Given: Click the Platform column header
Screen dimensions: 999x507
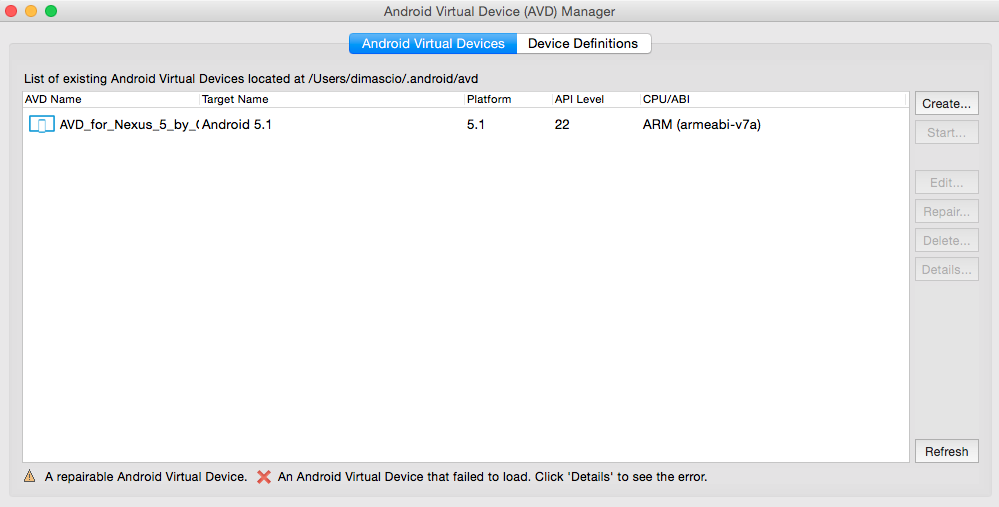Looking at the screenshot, I should pos(507,100).
